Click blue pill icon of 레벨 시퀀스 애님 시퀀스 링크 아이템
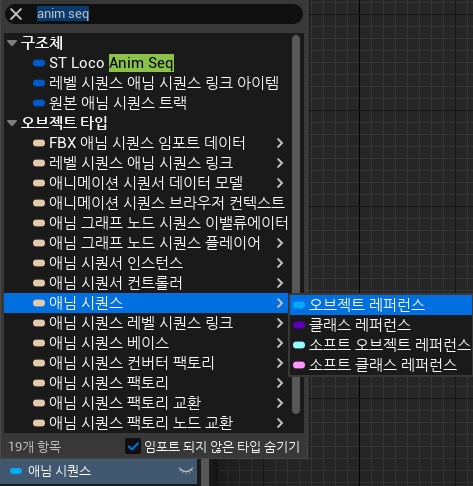The image size is (473, 486). pos(39,83)
